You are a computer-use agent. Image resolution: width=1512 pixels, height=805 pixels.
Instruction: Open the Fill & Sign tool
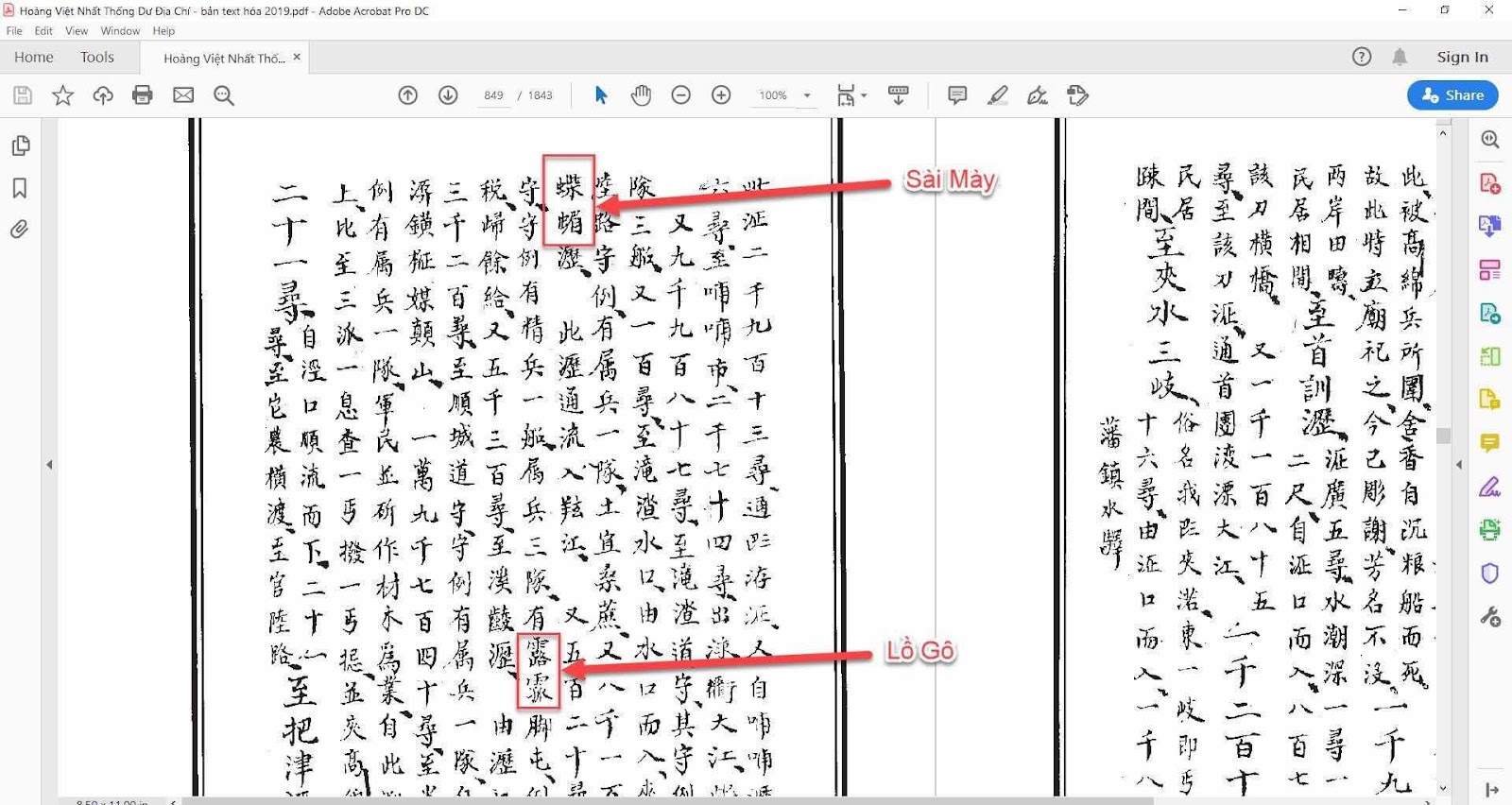[x=1490, y=487]
